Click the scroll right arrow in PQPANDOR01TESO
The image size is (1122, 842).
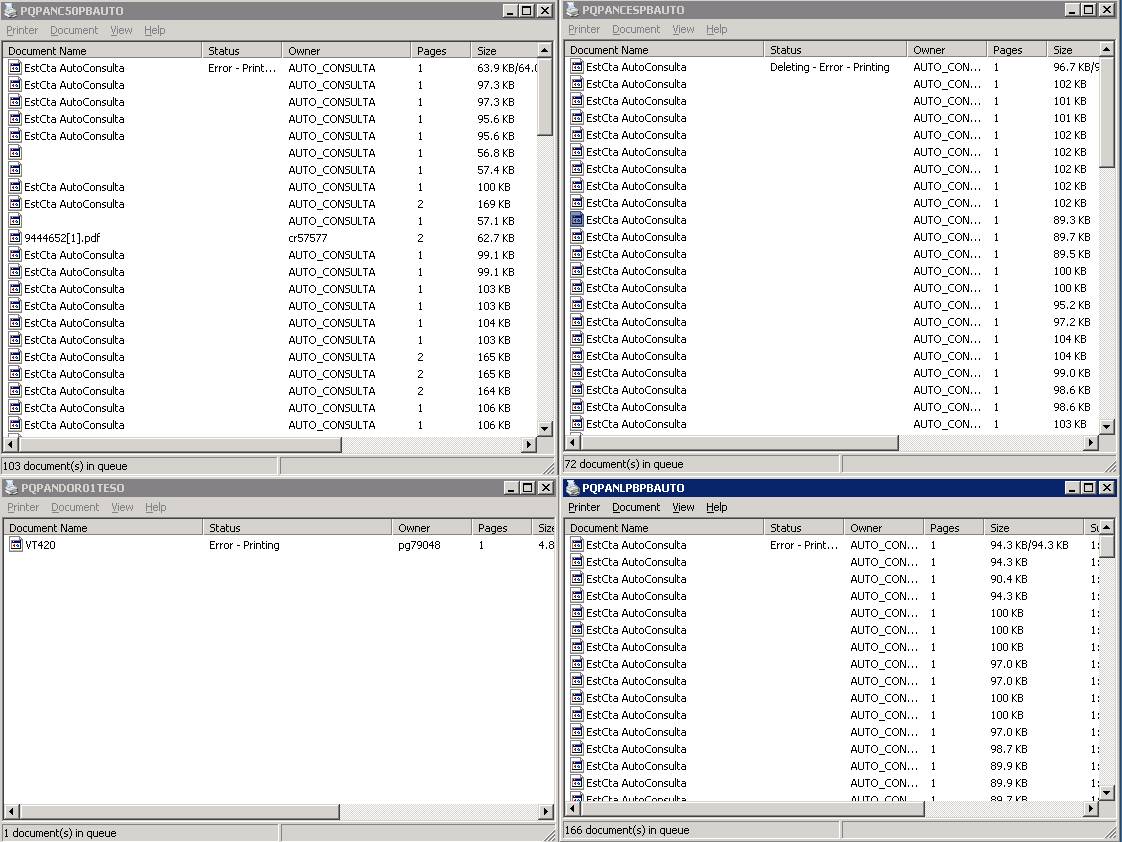point(546,812)
